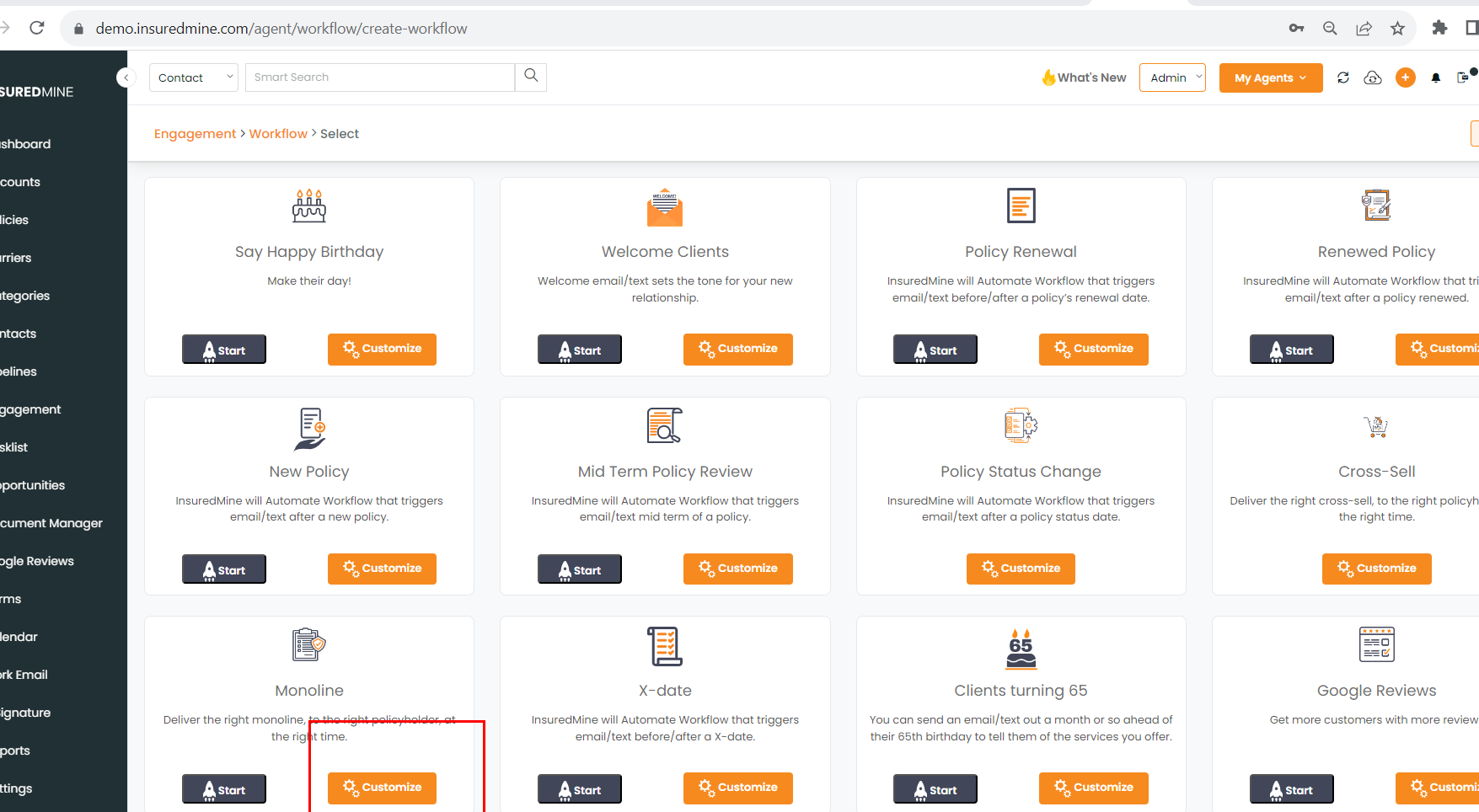Click the browser zoom magnifier icon
The image size is (1479, 812).
coord(1330,28)
